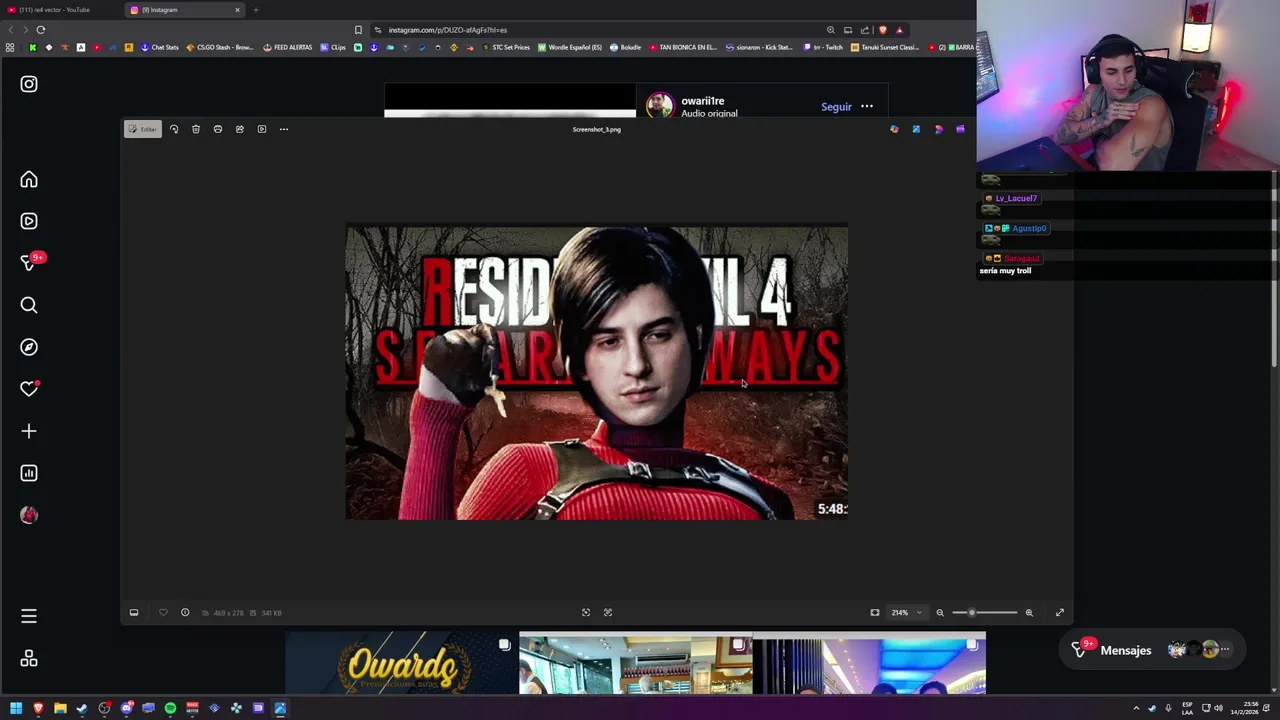Image resolution: width=1280 pixels, height=720 pixels.
Task: Click Audio original link
Action: click(x=709, y=113)
